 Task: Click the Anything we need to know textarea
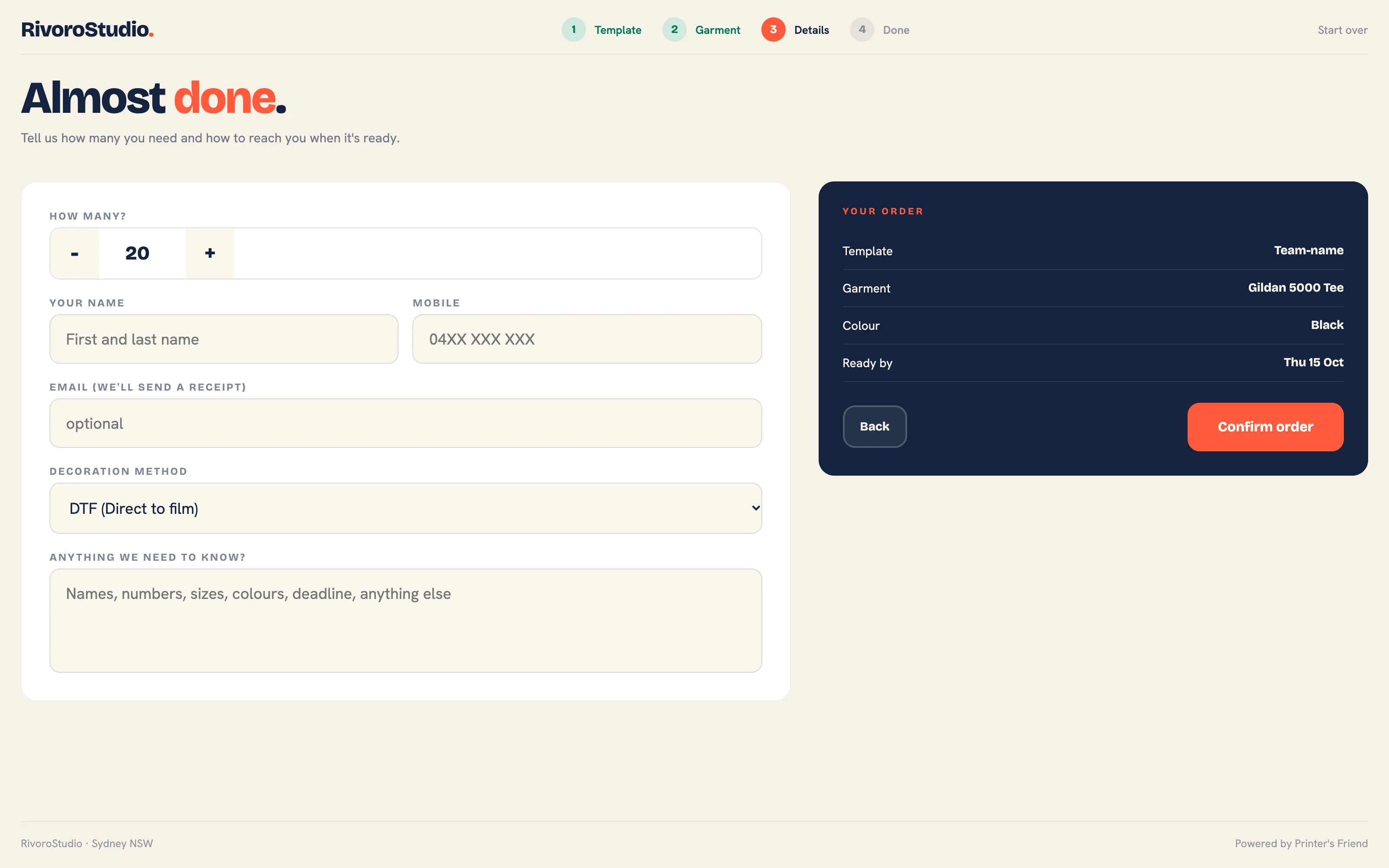(x=405, y=621)
